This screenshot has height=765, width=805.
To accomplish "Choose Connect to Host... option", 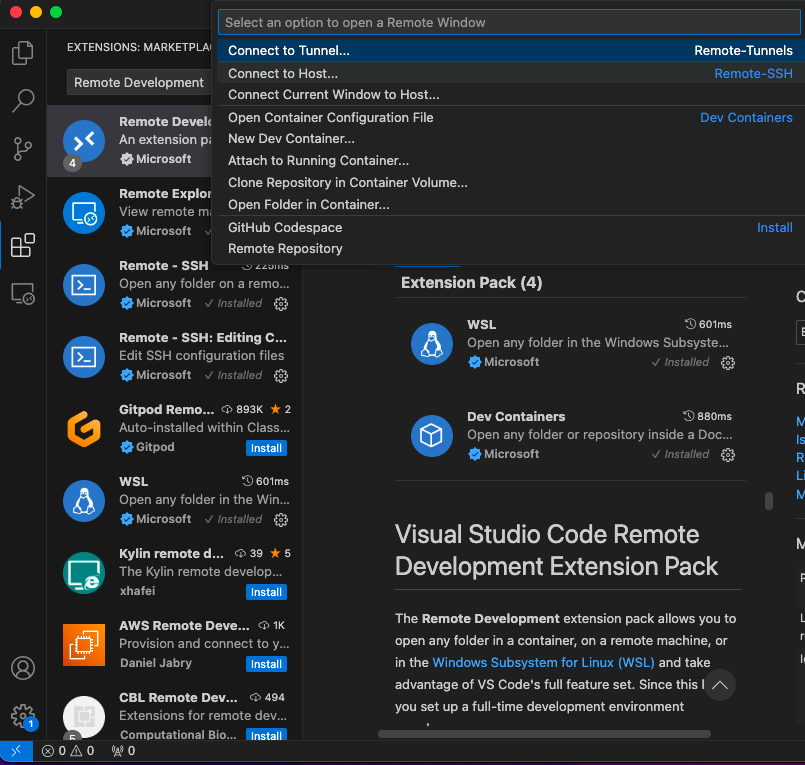I will 511,73.
